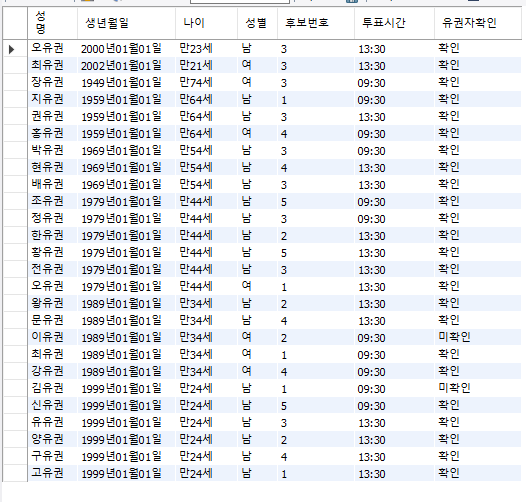Select the row header of the 고유권 row
This screenshot has width=526, height=502.
(15, 474)
